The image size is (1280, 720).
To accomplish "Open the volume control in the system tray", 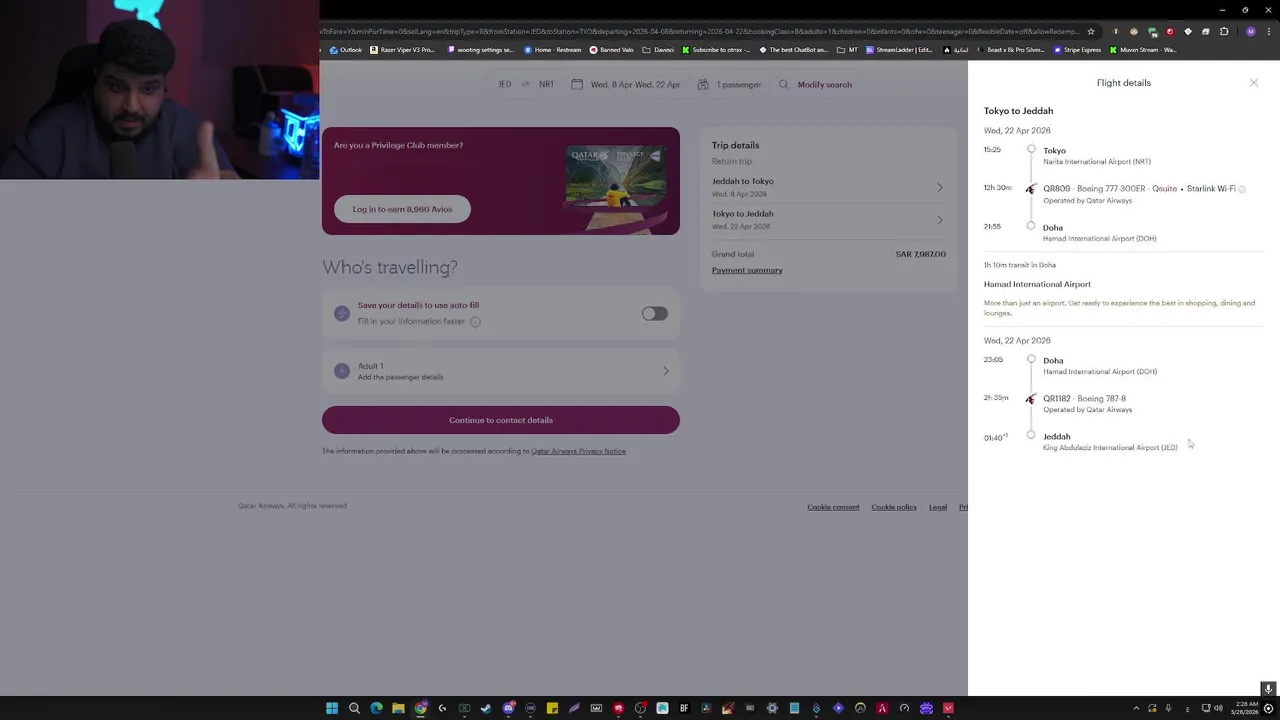I will coord(1218,708).
